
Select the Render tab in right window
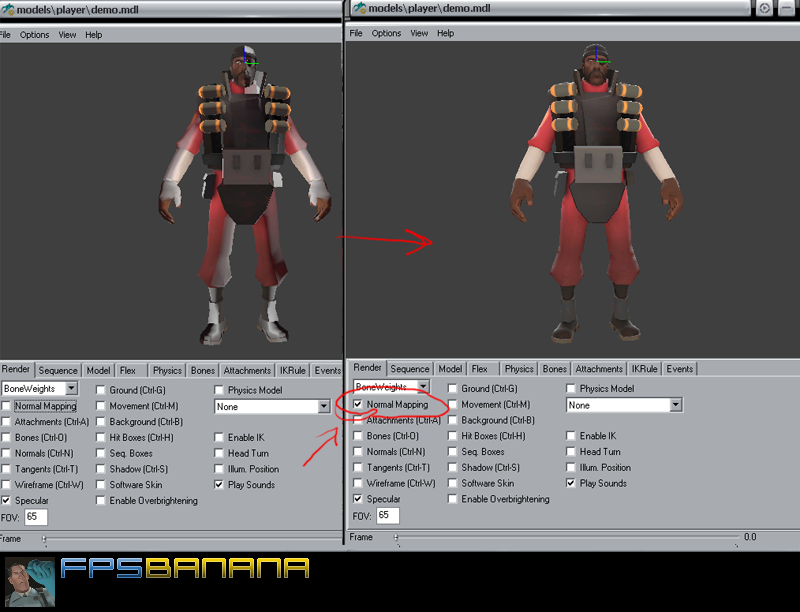[367, 368]
